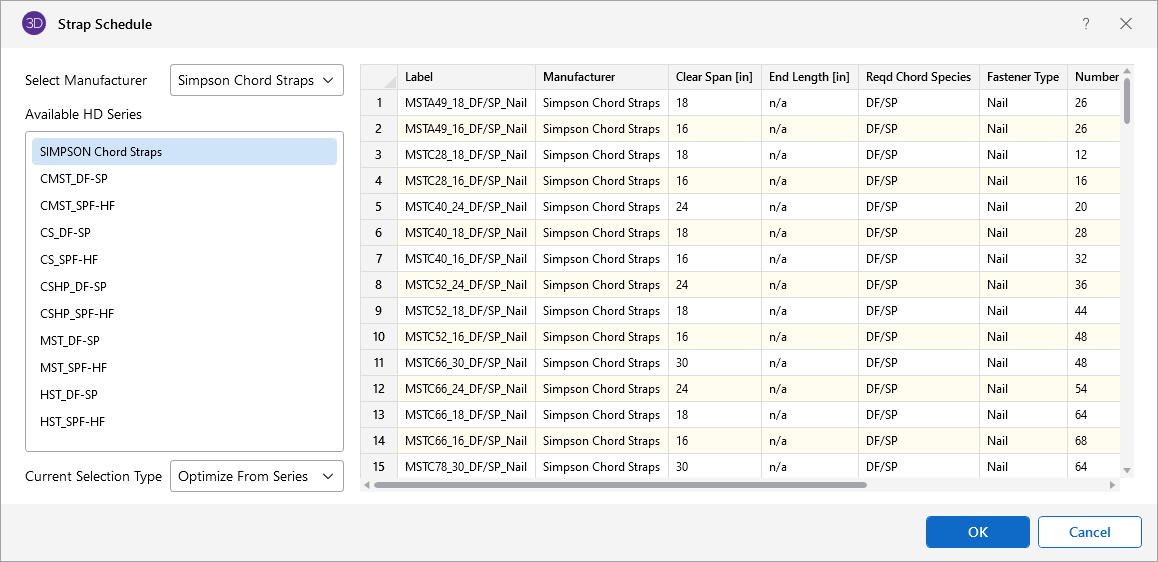Image resolution: width=1158 pixels, height=562 pixels.
Task: Click the horizontal scrollbar right arrow
Action: click(1112, 485)
